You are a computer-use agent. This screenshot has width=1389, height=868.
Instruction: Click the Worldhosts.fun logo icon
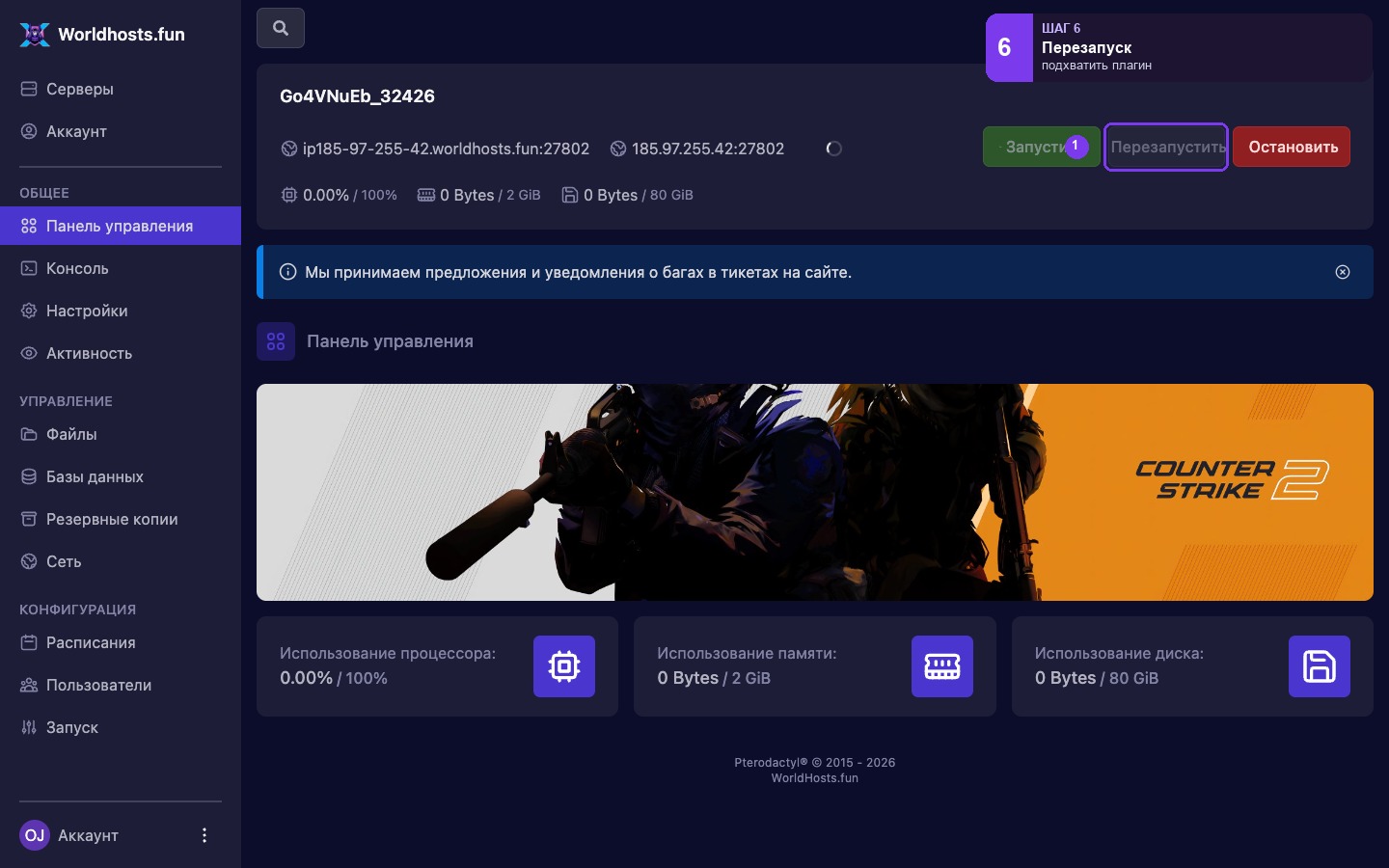click(x=35, y=34)
